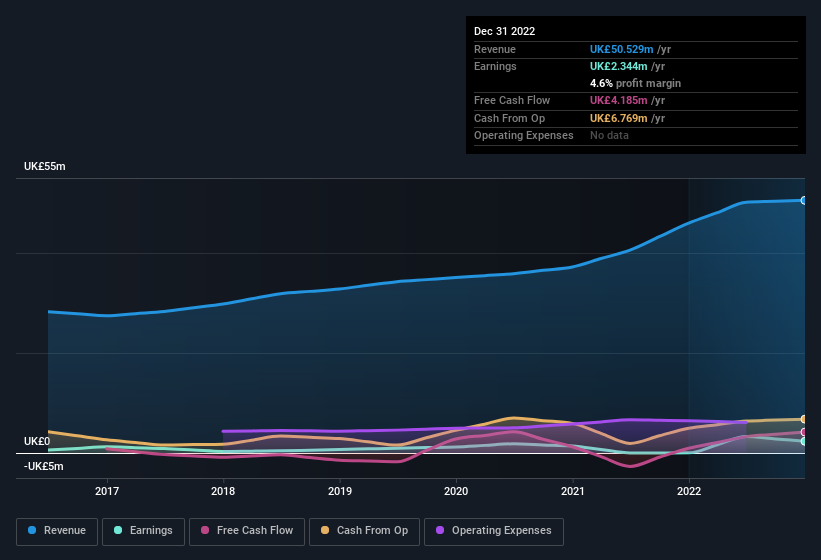
Task: Click the No data operating expenses value
Action: pos(609,136)
